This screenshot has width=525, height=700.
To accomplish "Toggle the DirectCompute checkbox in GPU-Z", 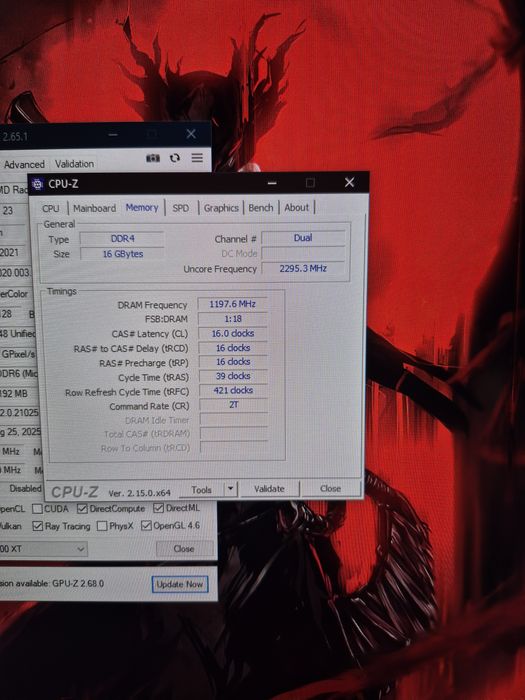I will coord(82,508).
